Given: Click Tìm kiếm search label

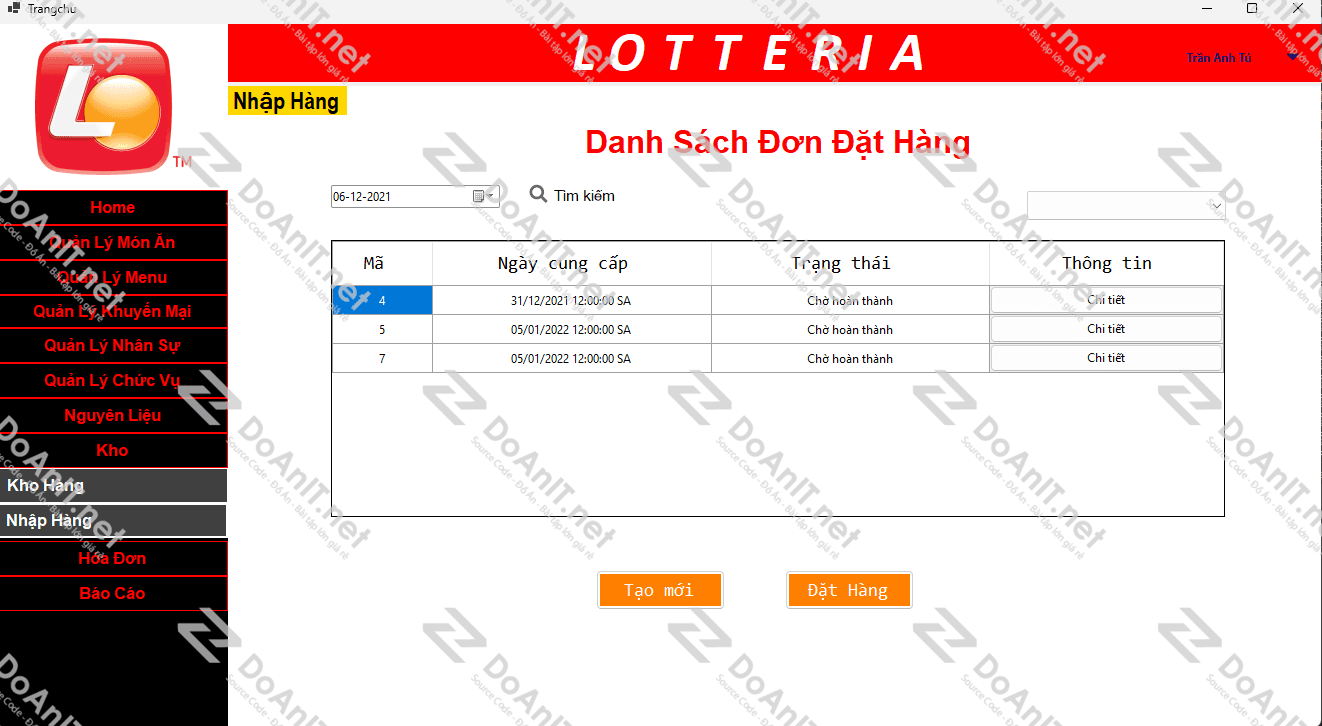Looking at the screenshot, I should click(x=584, y=196).
